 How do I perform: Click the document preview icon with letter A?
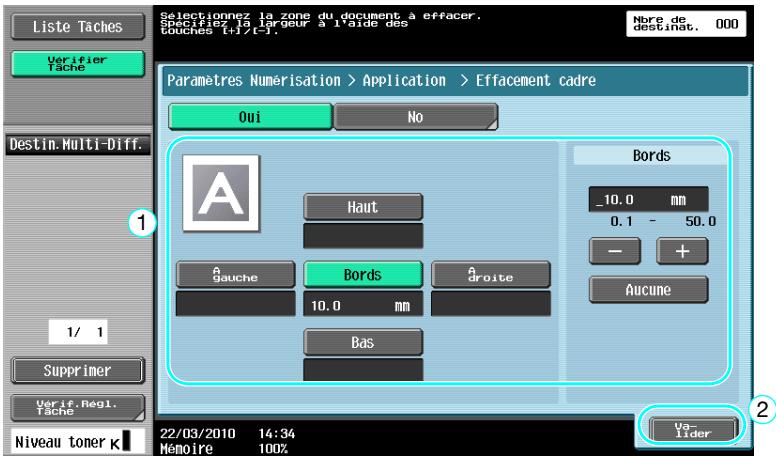[x=221, y=193]
